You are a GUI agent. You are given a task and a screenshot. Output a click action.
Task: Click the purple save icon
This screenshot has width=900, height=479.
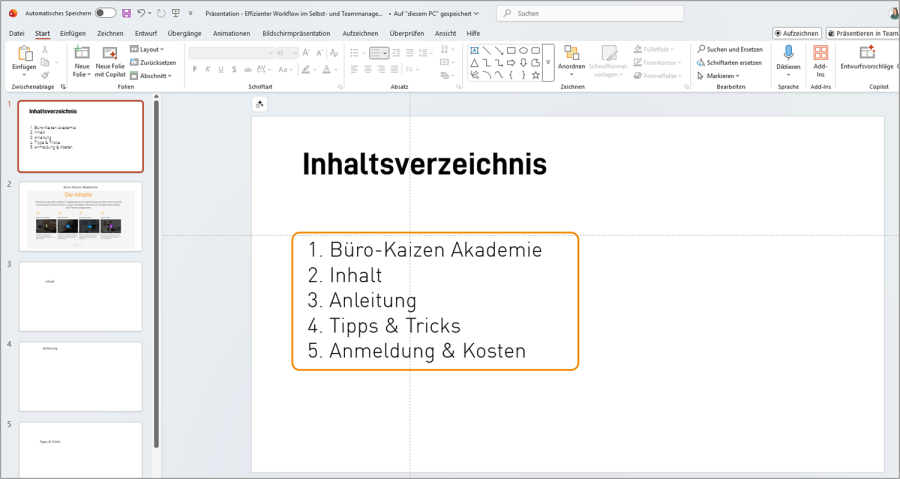pos(126,13)
